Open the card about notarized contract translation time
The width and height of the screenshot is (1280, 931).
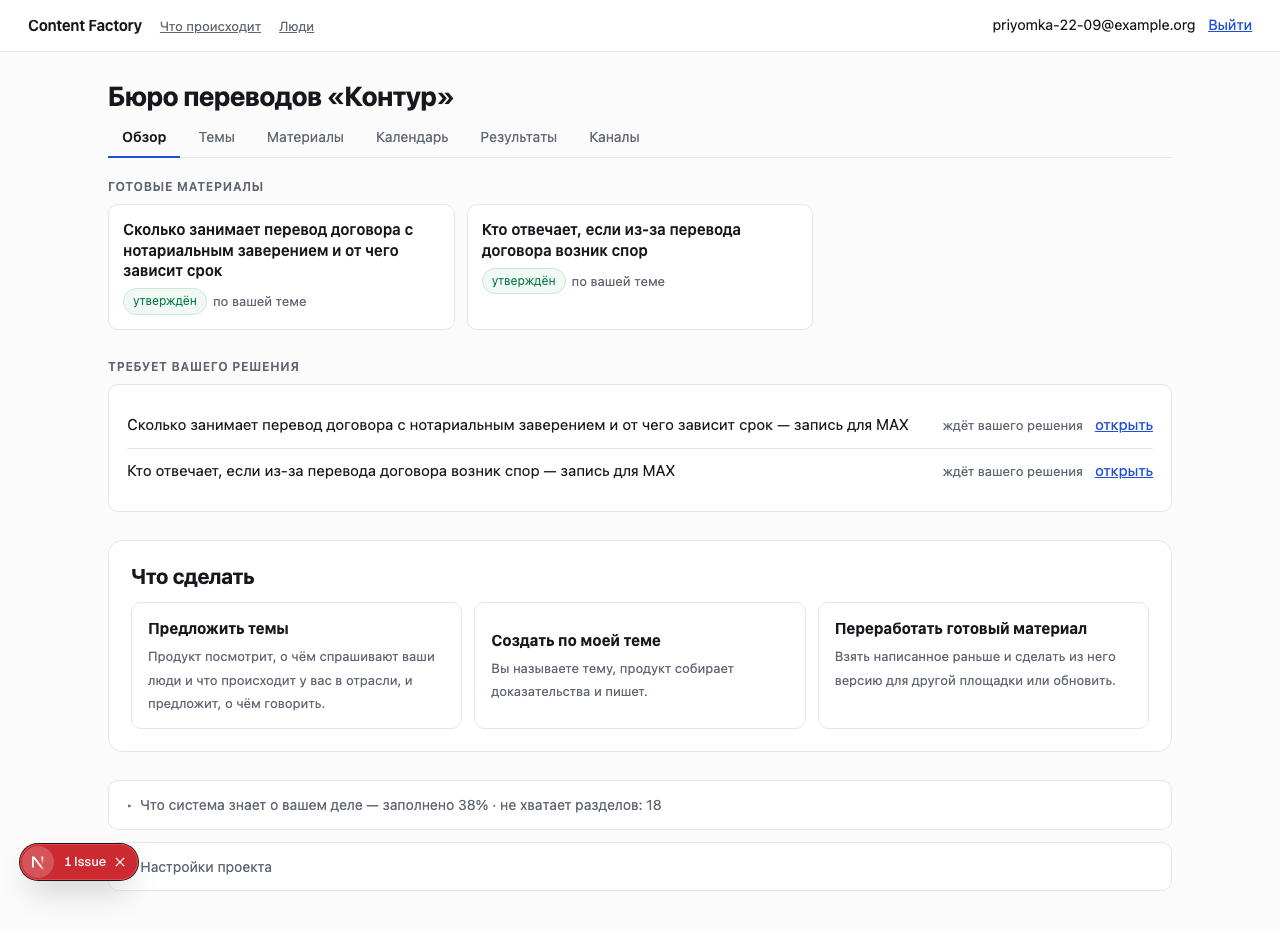tap(281, 267)
